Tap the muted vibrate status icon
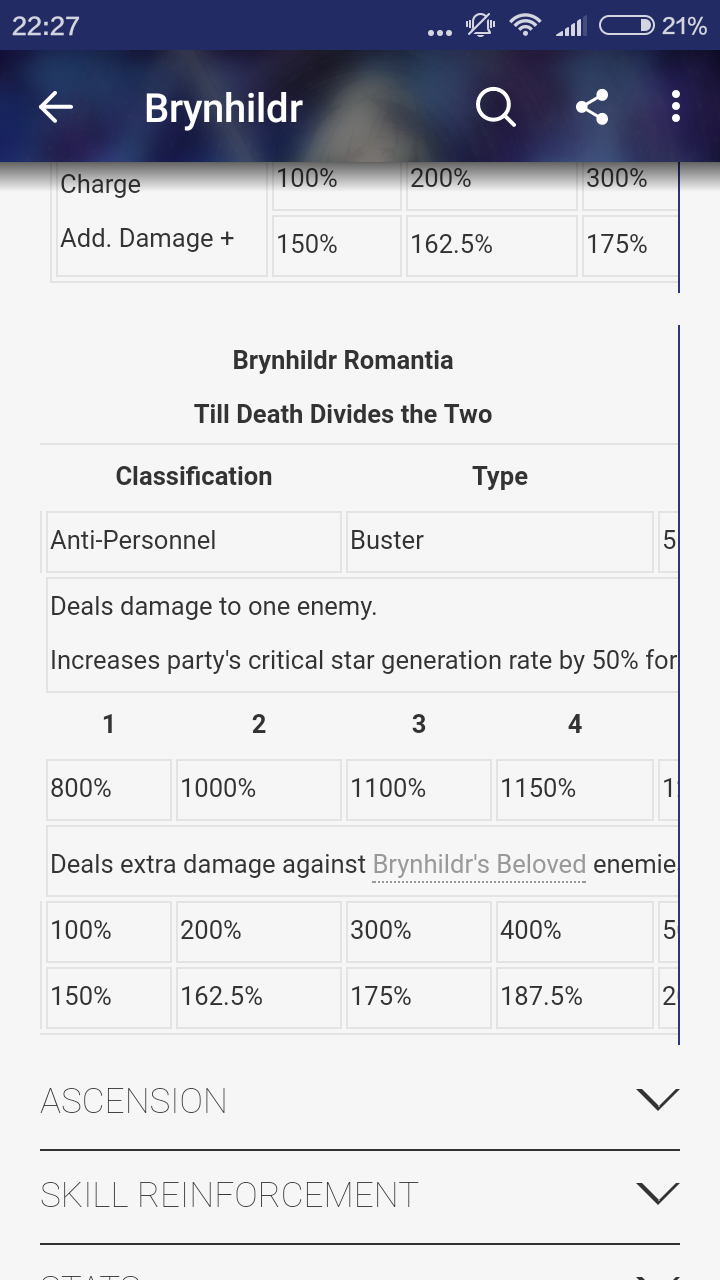Viewport: 720px width, 1280px height. (481, 25)
